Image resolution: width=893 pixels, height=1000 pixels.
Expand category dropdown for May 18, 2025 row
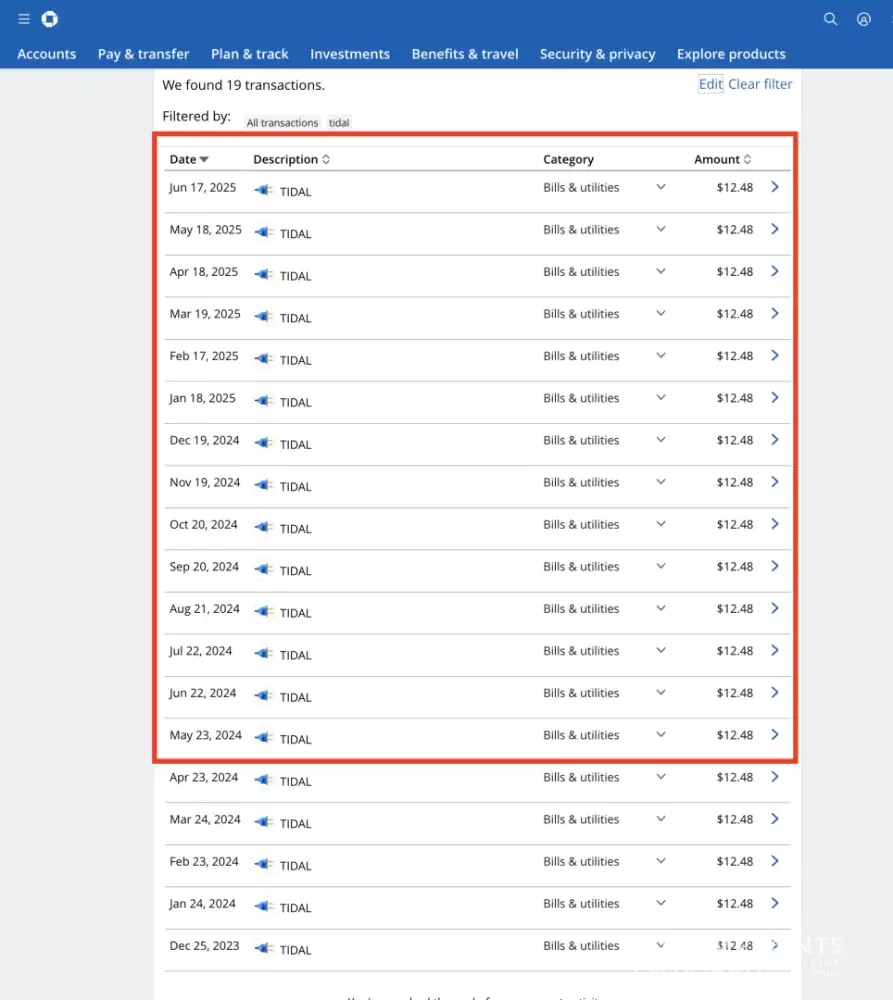coord(661,229)
